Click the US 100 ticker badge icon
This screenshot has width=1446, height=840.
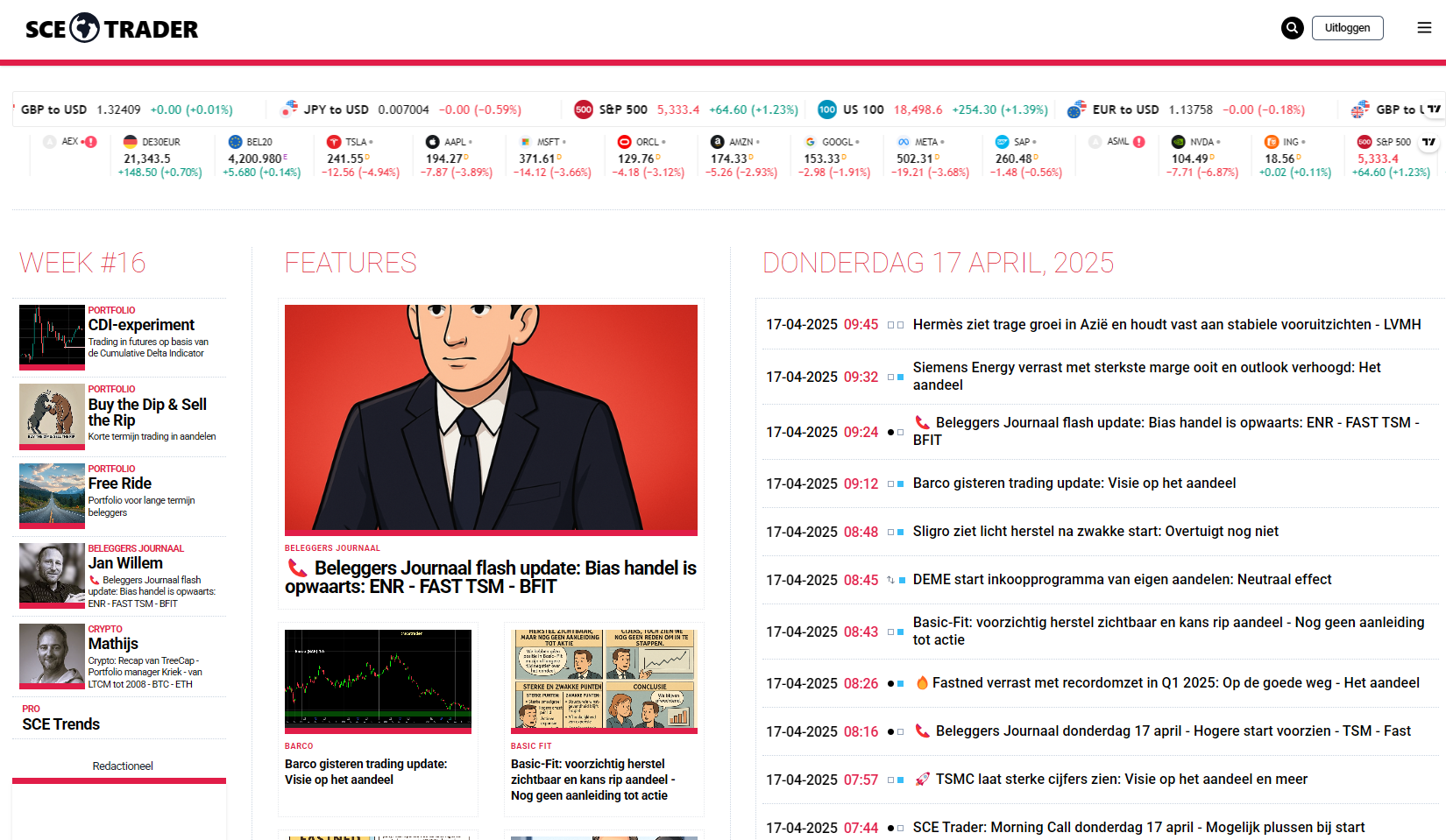coord(827,109)
